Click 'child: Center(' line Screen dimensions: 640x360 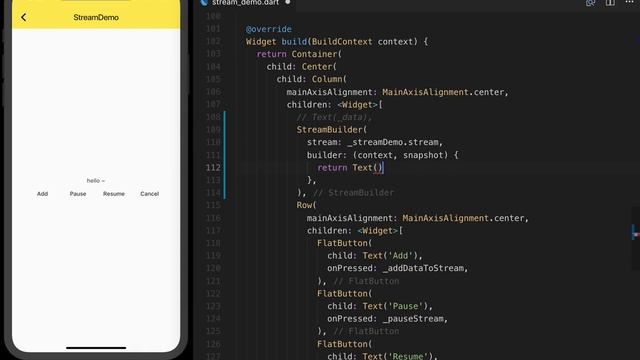click(x=302, y=67)
